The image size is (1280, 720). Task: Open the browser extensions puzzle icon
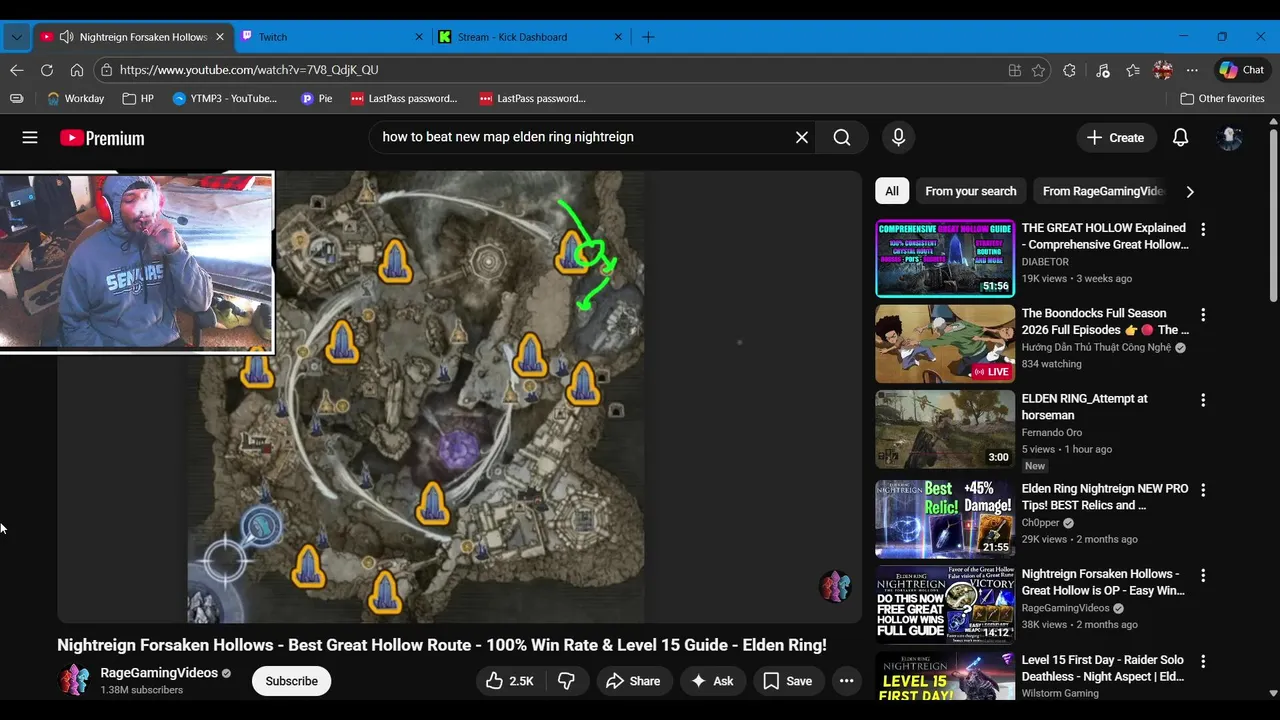(x=1069, y=70)
